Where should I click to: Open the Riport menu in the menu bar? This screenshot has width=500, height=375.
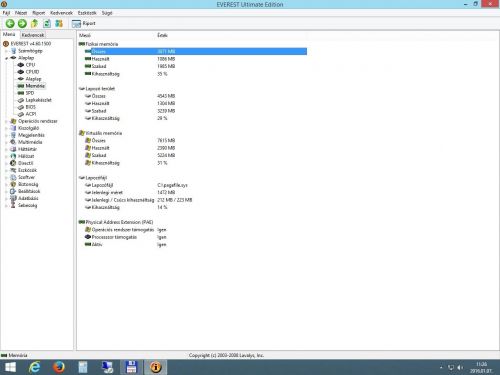39,13
